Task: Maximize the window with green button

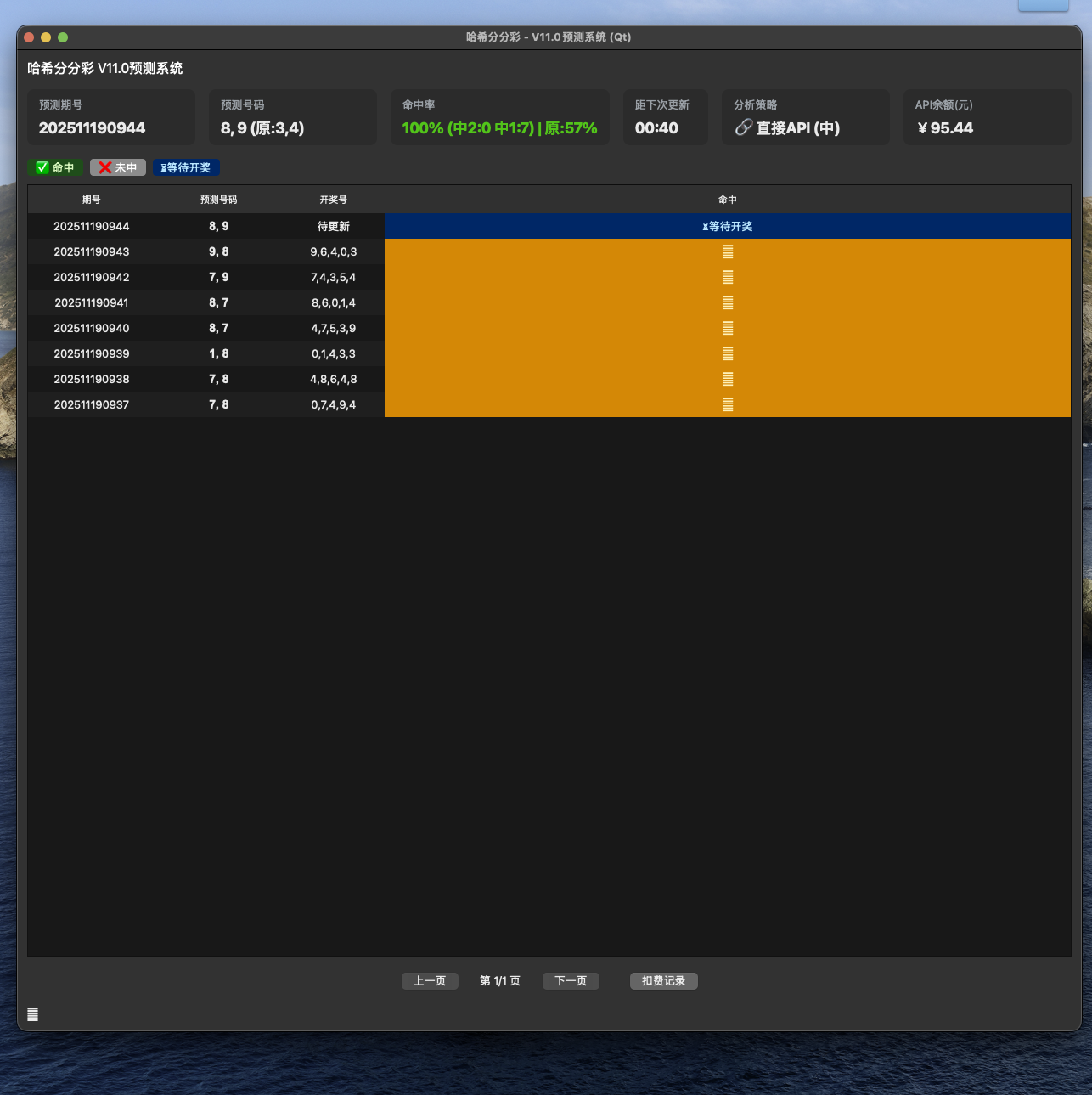Action: 63,37
